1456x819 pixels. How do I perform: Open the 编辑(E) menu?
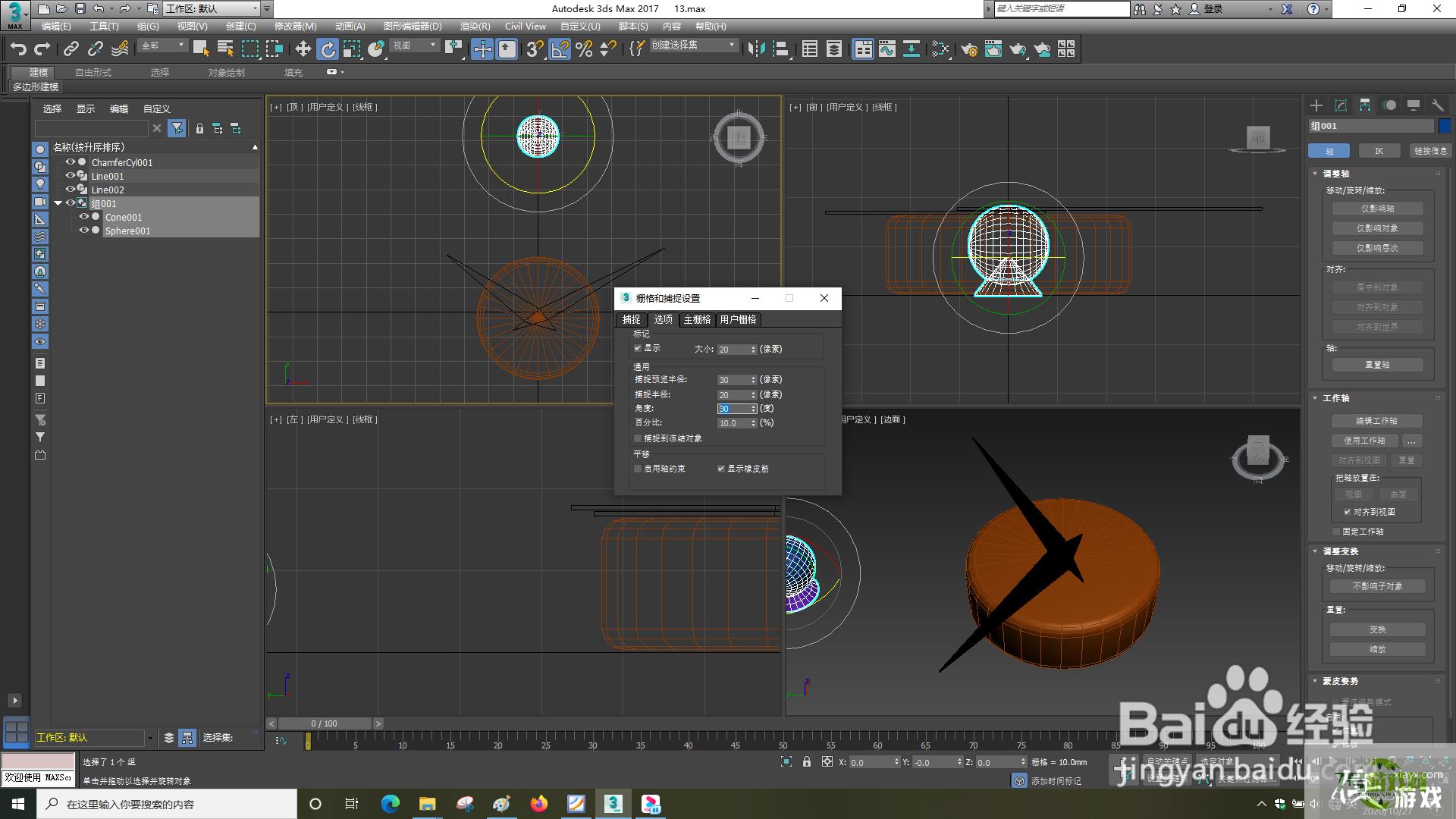click(x=56, y=26)
